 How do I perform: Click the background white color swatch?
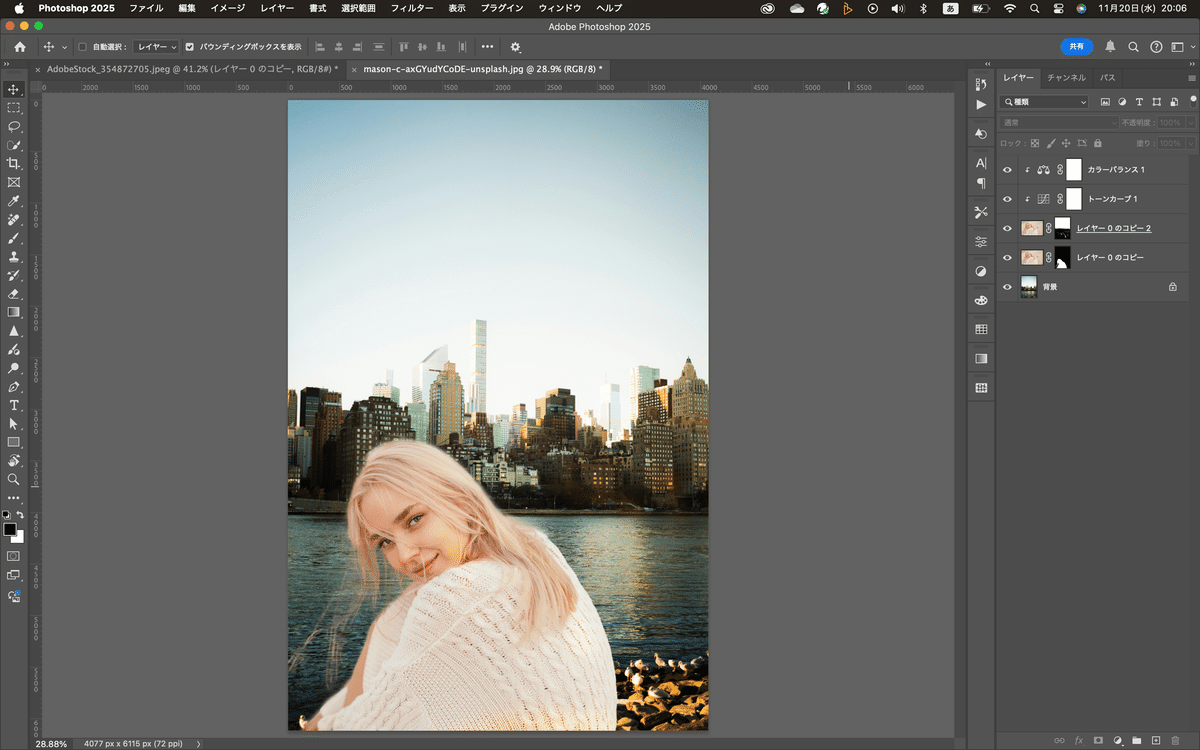coord(18,537)
